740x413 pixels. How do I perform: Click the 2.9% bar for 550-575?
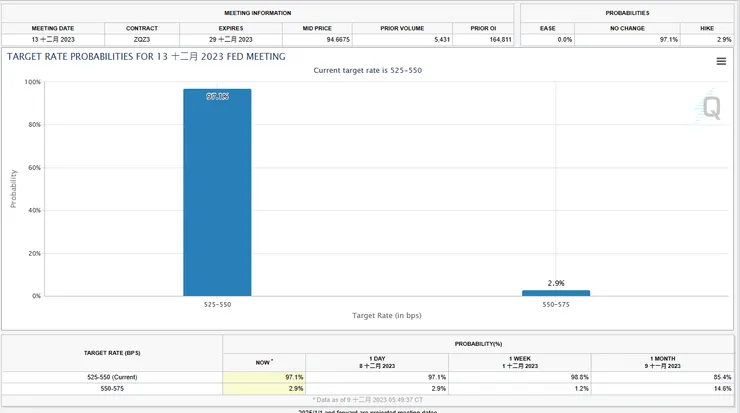tap(555, 293)
